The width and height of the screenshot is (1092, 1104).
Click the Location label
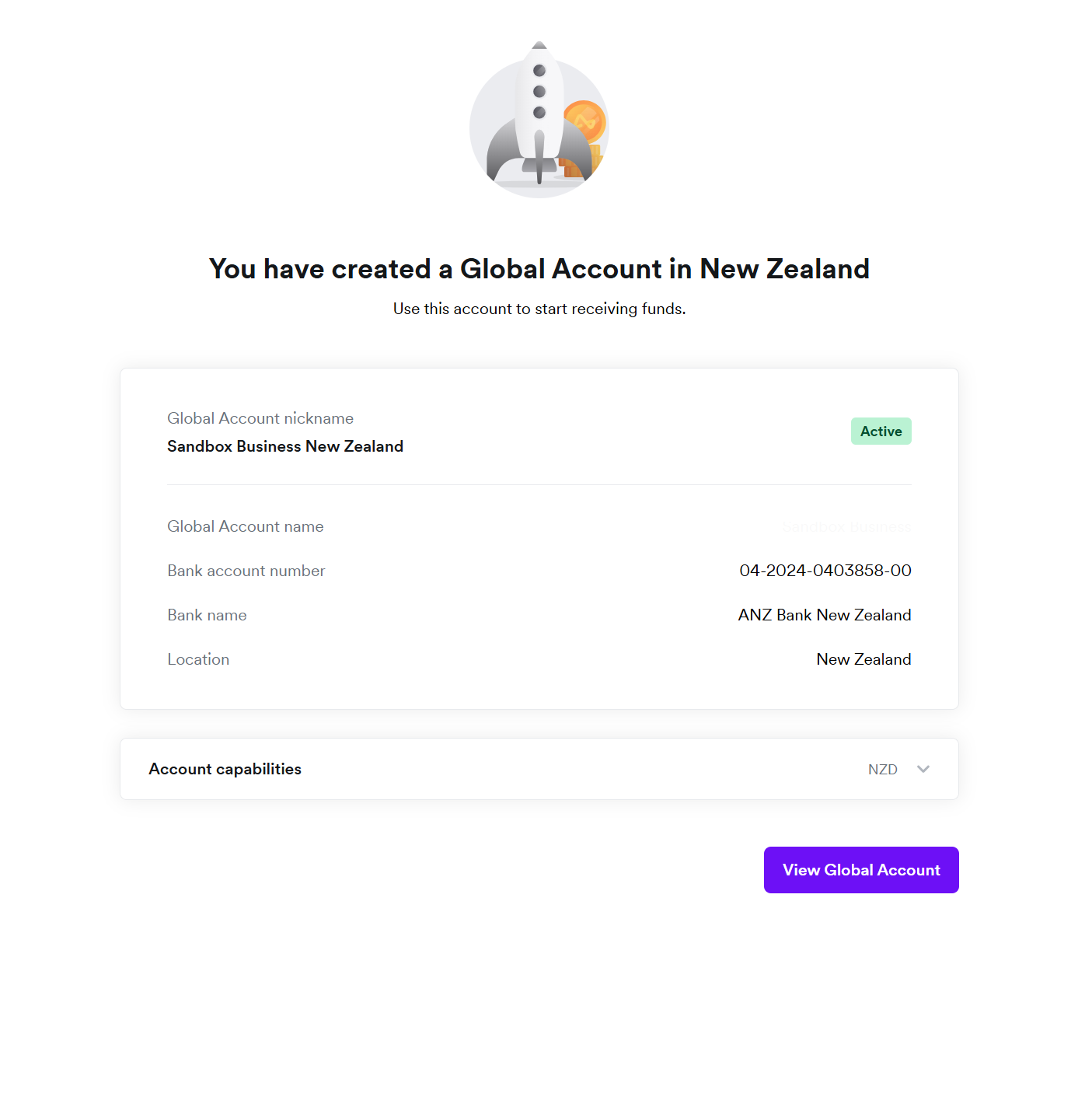tap(198, 659)
